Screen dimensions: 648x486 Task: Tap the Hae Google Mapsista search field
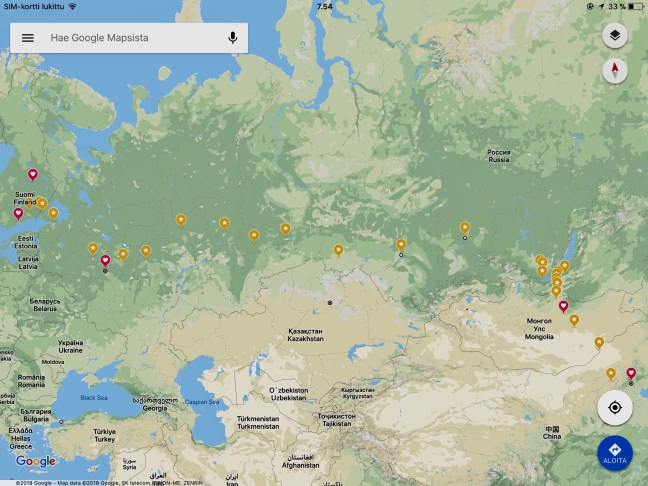130,38
